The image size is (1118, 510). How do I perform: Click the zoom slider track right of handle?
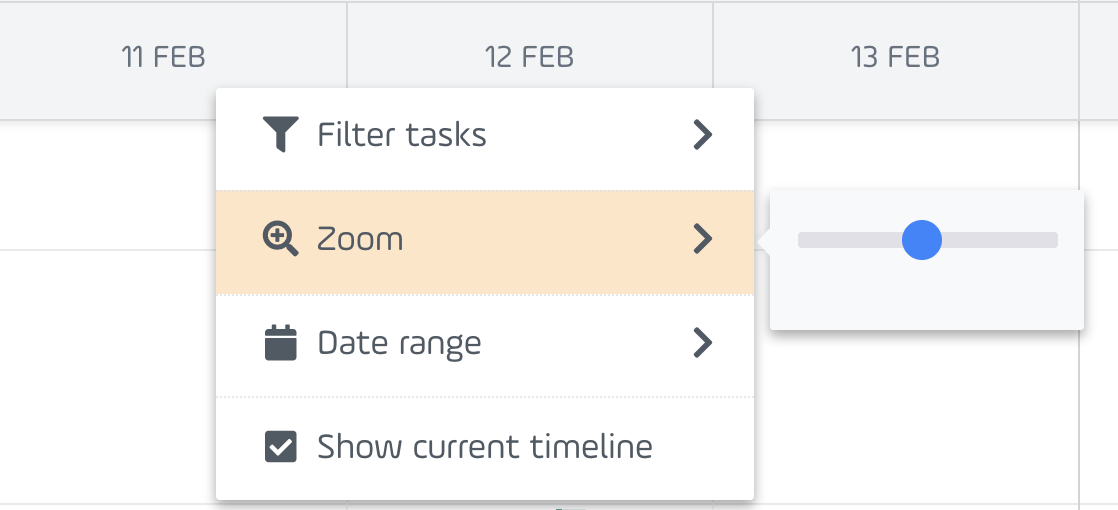coord(1000,240)
